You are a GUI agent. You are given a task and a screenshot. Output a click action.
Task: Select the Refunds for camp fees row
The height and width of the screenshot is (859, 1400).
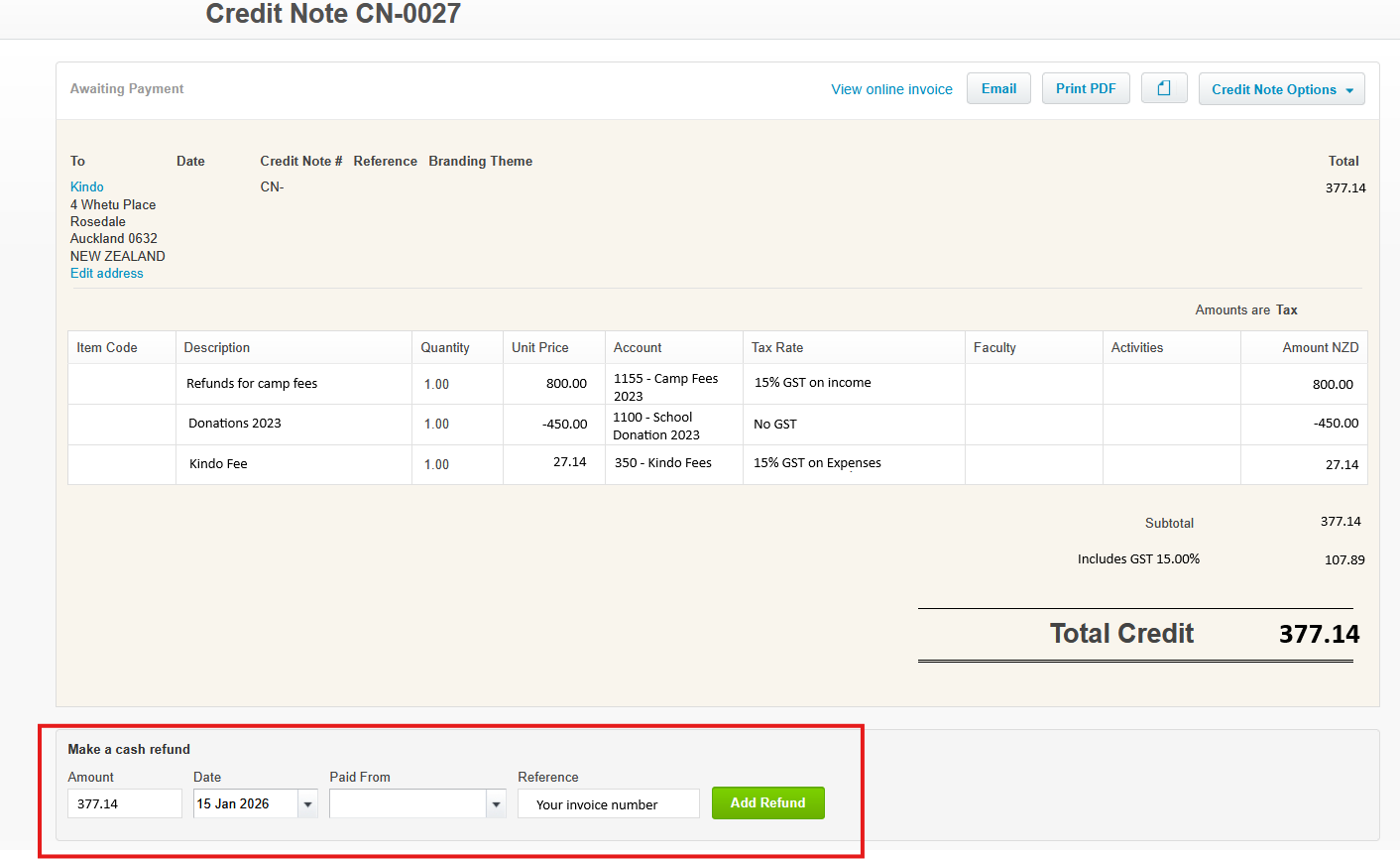[252, 384]
